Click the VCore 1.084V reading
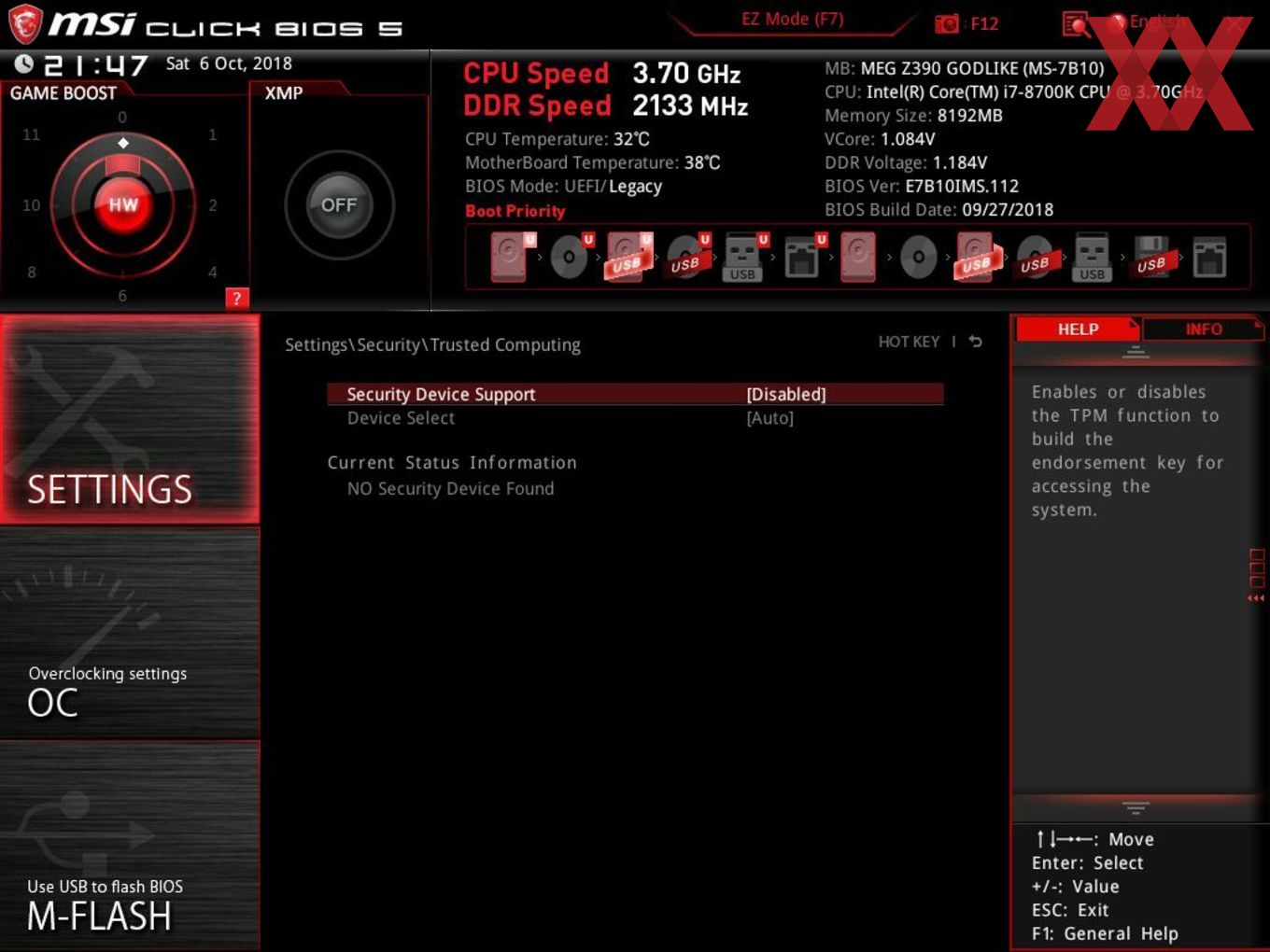This screenshot has width=1270, height=952. point(880,139)
